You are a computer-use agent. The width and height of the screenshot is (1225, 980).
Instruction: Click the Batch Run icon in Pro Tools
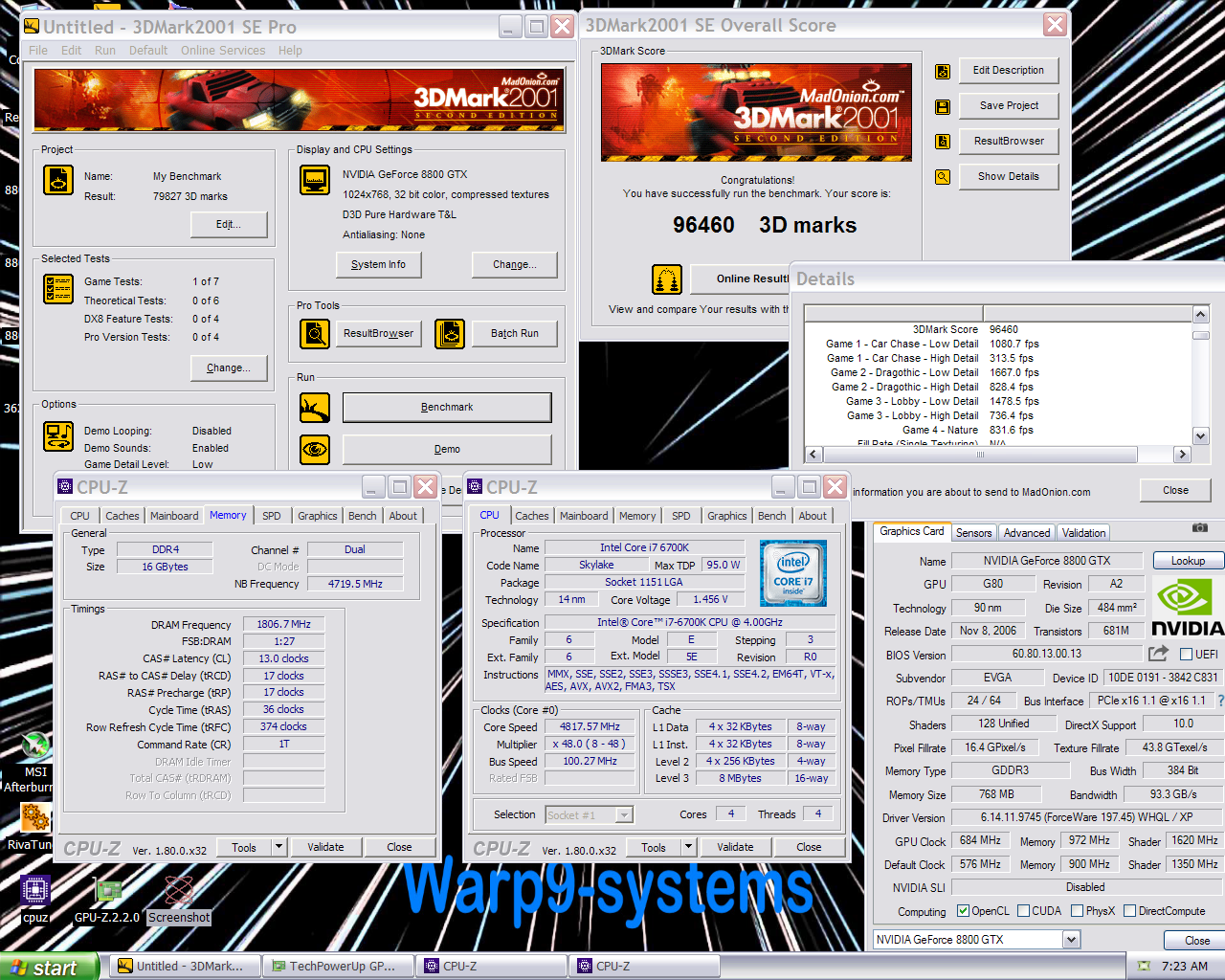coord(450,333)
